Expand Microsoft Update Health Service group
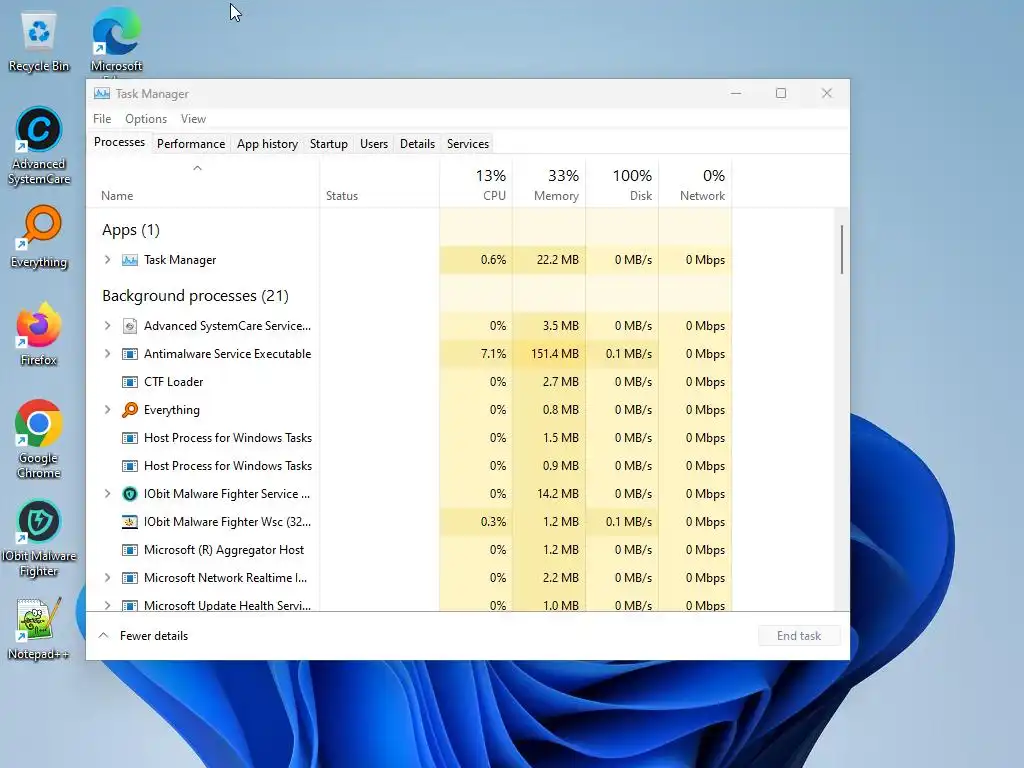 108,605
